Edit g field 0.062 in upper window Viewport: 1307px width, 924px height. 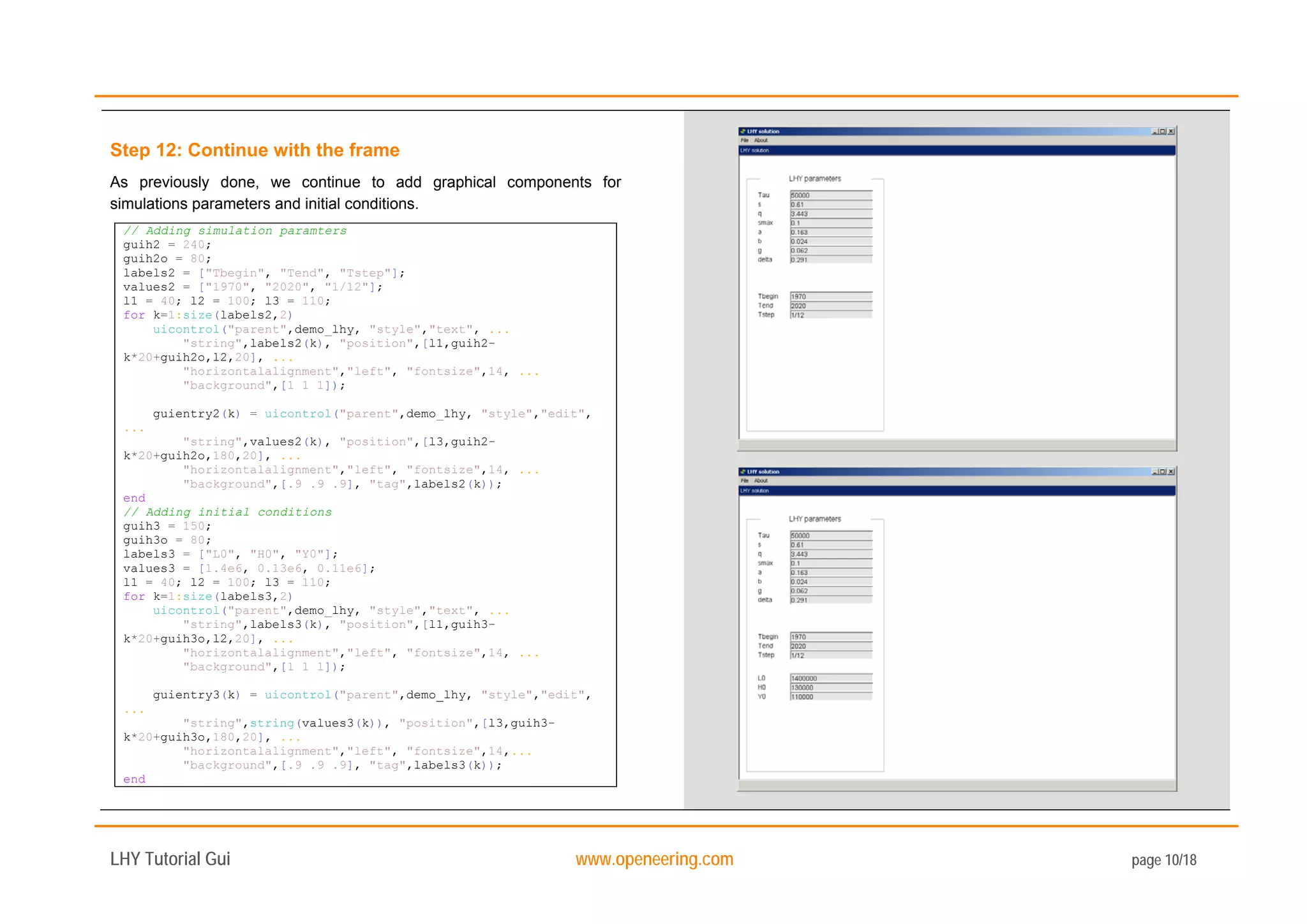click(x=831, y=250)
